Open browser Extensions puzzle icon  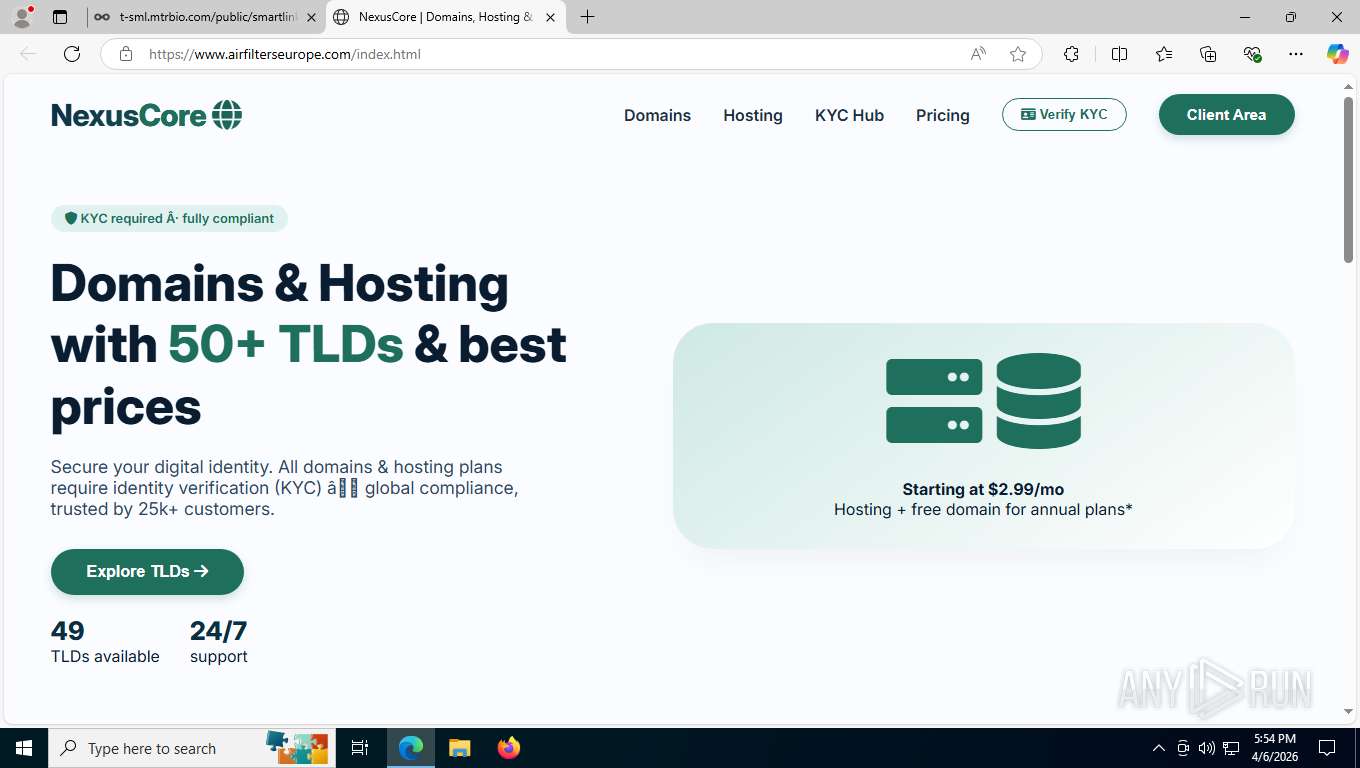point(1071,54)
